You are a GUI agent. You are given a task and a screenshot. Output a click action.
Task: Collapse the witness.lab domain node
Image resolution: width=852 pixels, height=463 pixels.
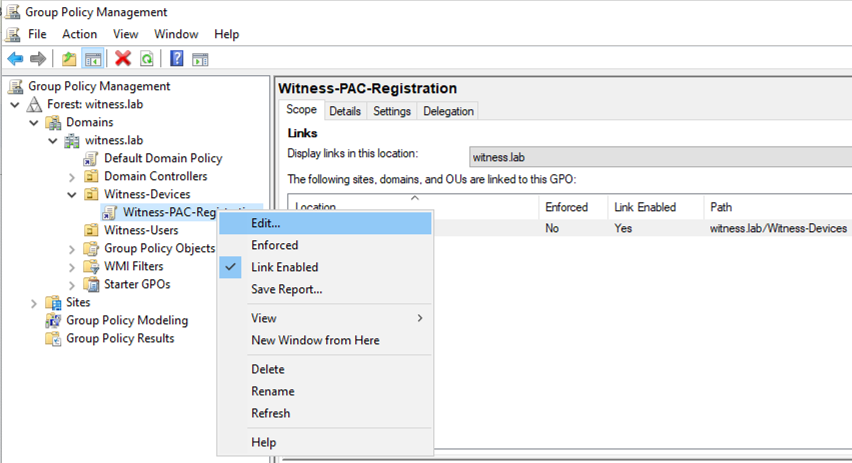tap(53, 141)
